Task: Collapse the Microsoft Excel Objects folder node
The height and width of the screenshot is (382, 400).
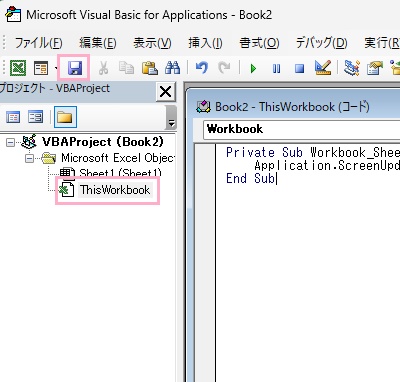Action: [29, 158]
